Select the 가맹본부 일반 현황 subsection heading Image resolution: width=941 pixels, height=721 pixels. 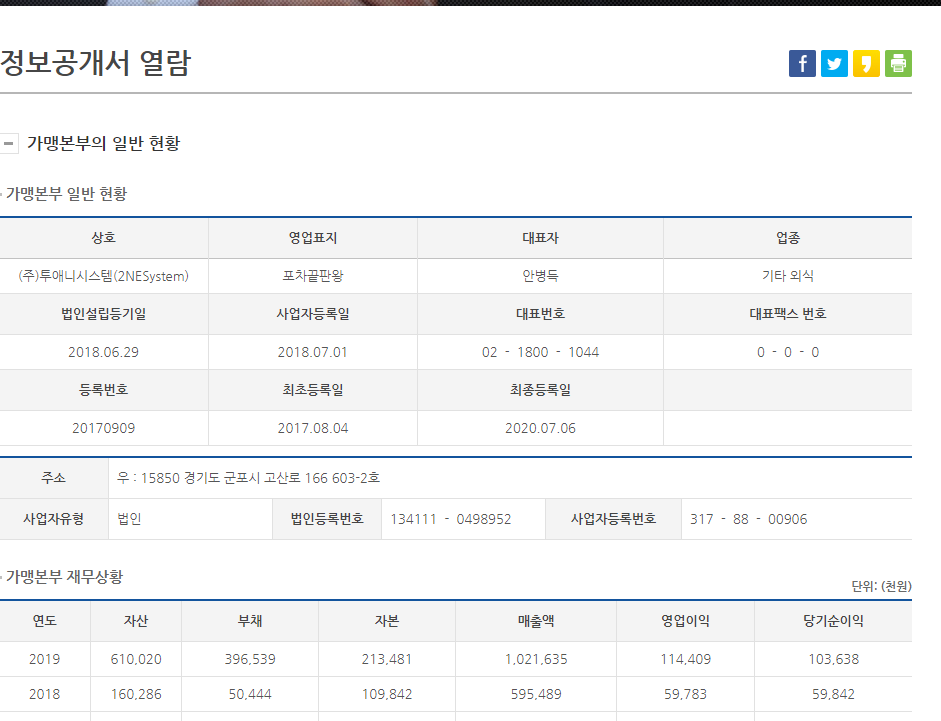(66, 194)
